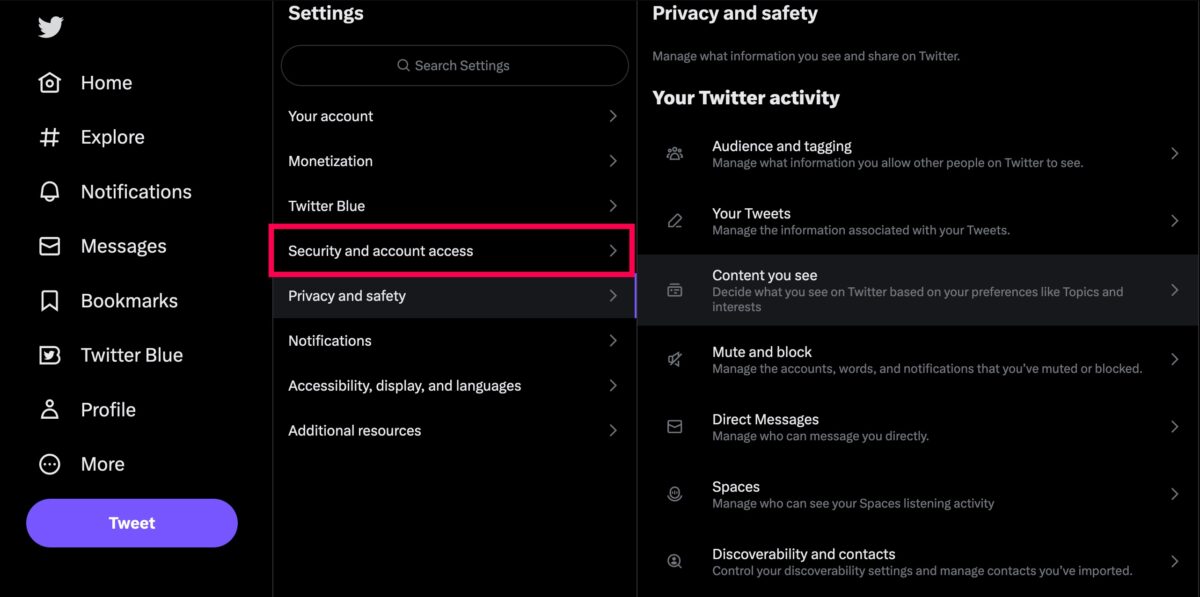Viewport: 1200px width, 597px height.
Task: Open Notifications via bell icon
Action: tap(50, 192)
